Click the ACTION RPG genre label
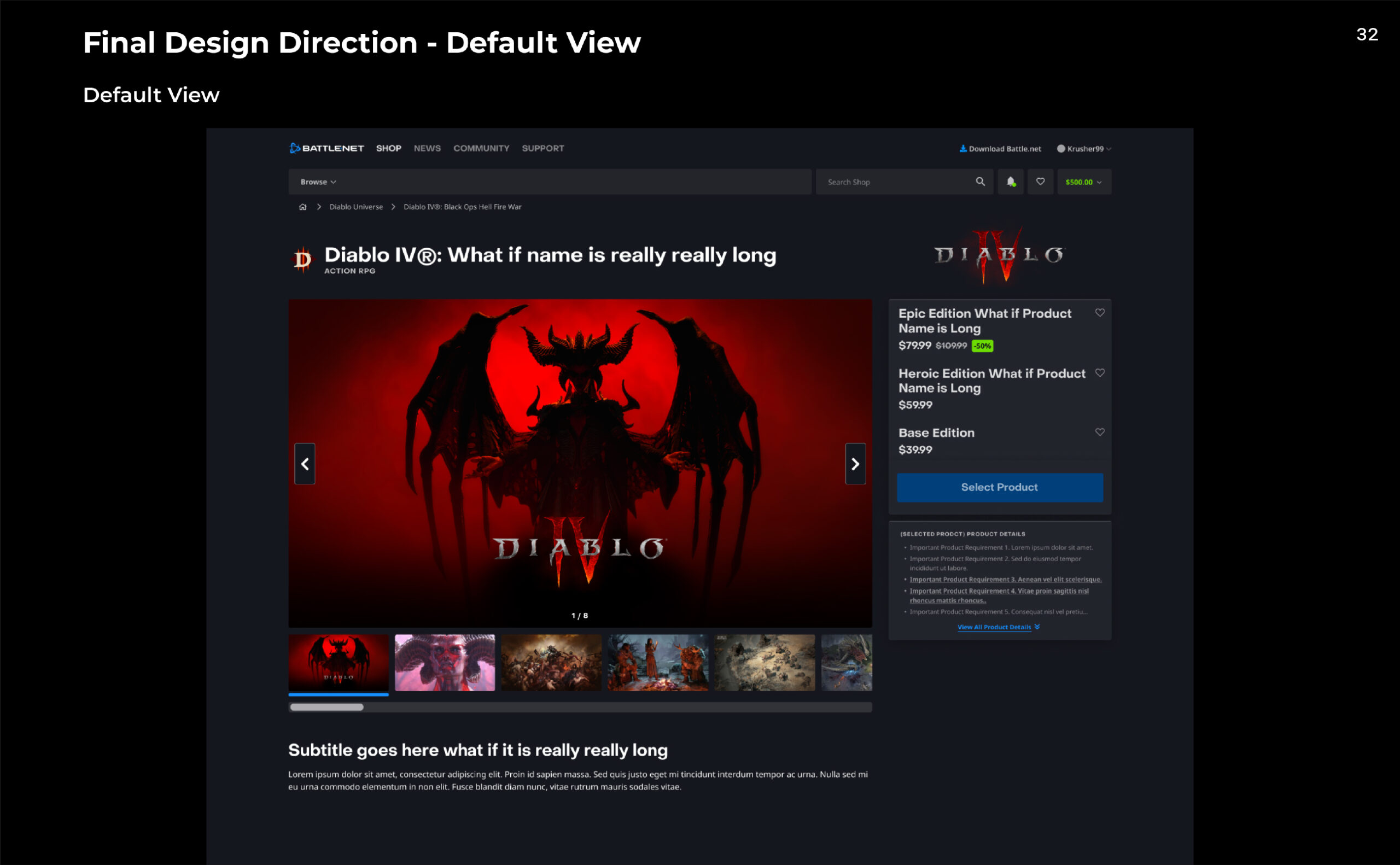The width and height of the screenshot is (1400, 865). (349, 271)
